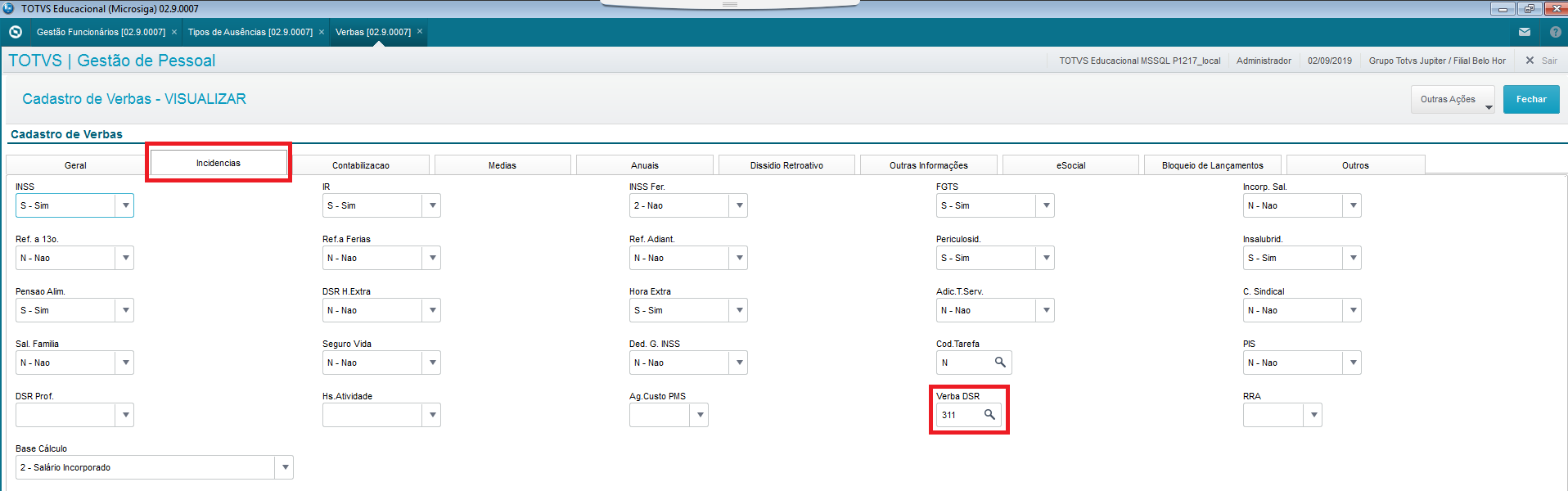Viewport: 1568px width, 491px height.
Task: Open the Outras Informações tab
Action: coord(929,165)
